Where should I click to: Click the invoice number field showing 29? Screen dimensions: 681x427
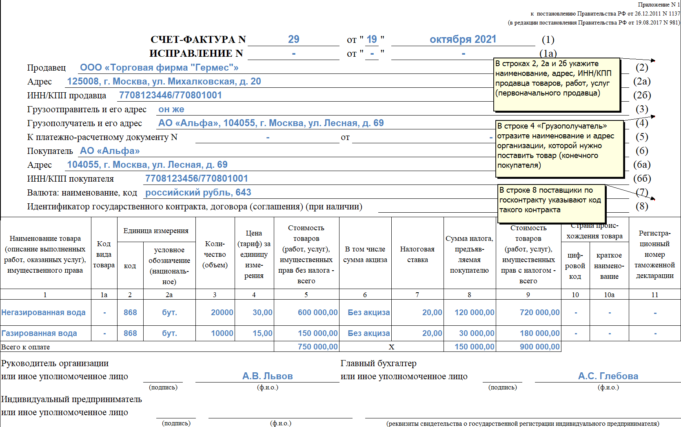coord(294,37)
